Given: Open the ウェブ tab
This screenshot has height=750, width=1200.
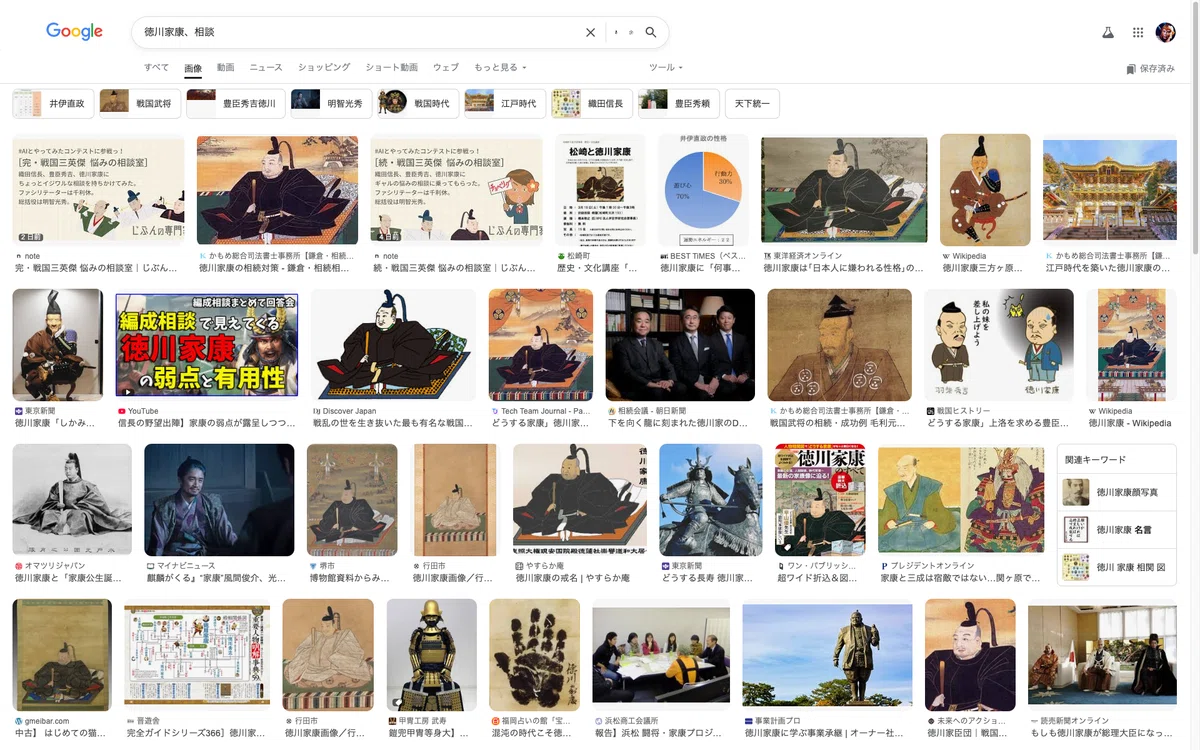Looking at the screenshot, I should (446, 67).
